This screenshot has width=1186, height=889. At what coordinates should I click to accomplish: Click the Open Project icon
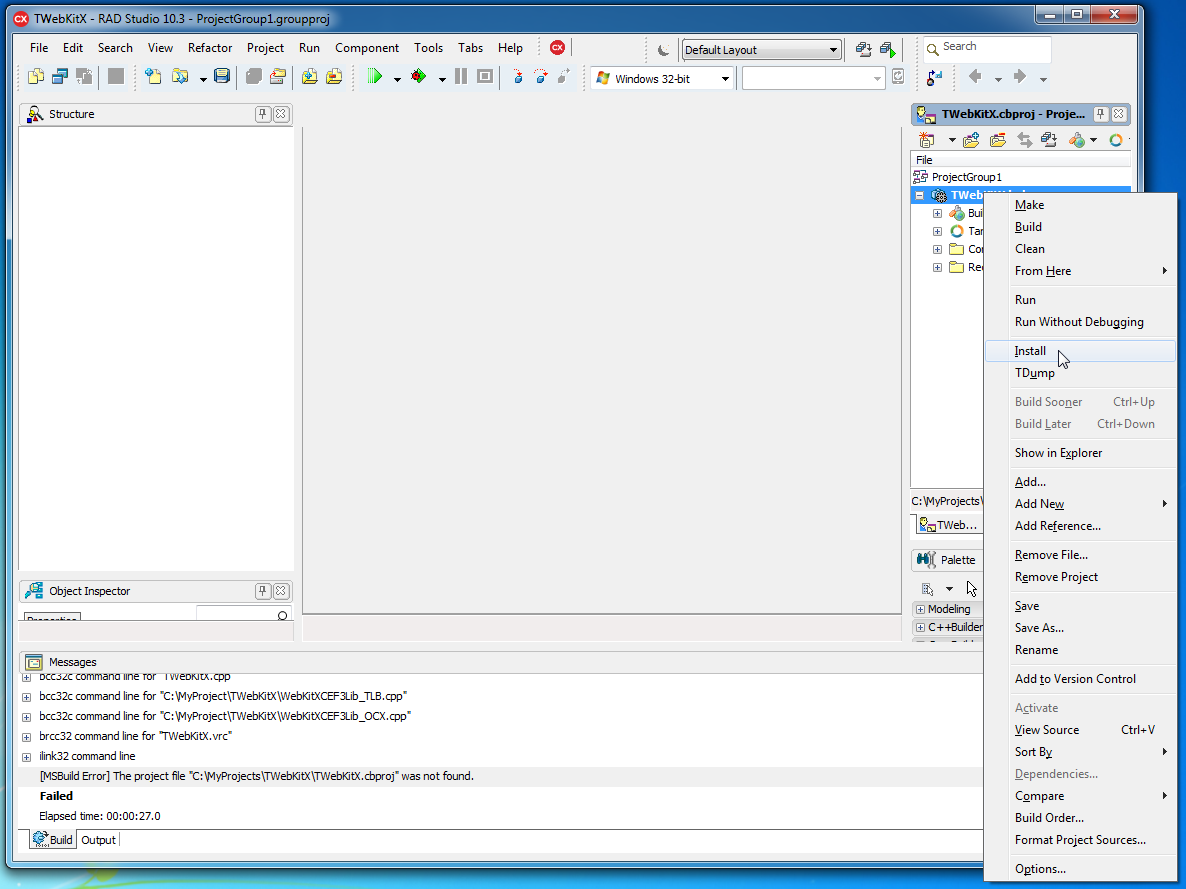click(278, 76)
